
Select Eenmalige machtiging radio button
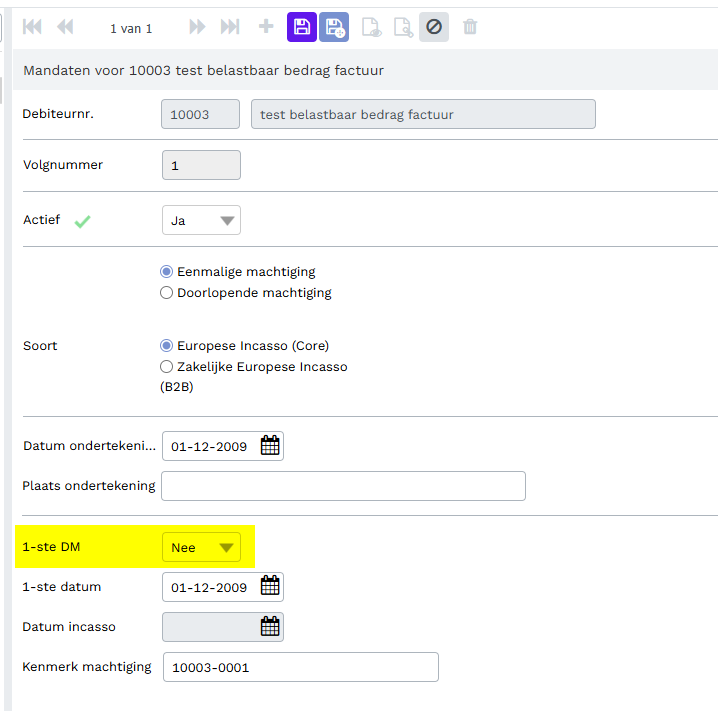pyautogui.click(x=167, y=272)
